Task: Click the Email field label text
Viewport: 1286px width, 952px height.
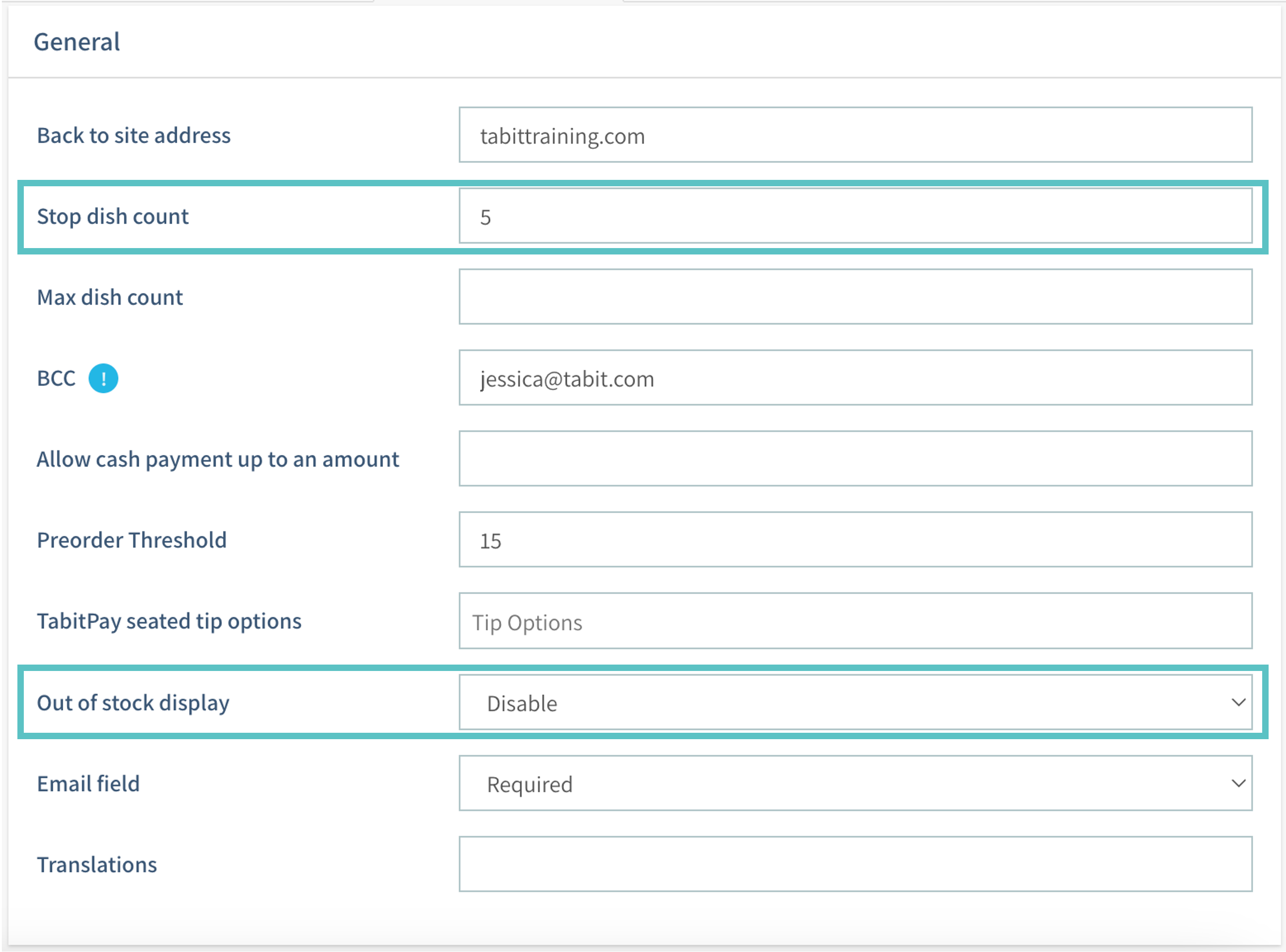Action: point(88,784)
